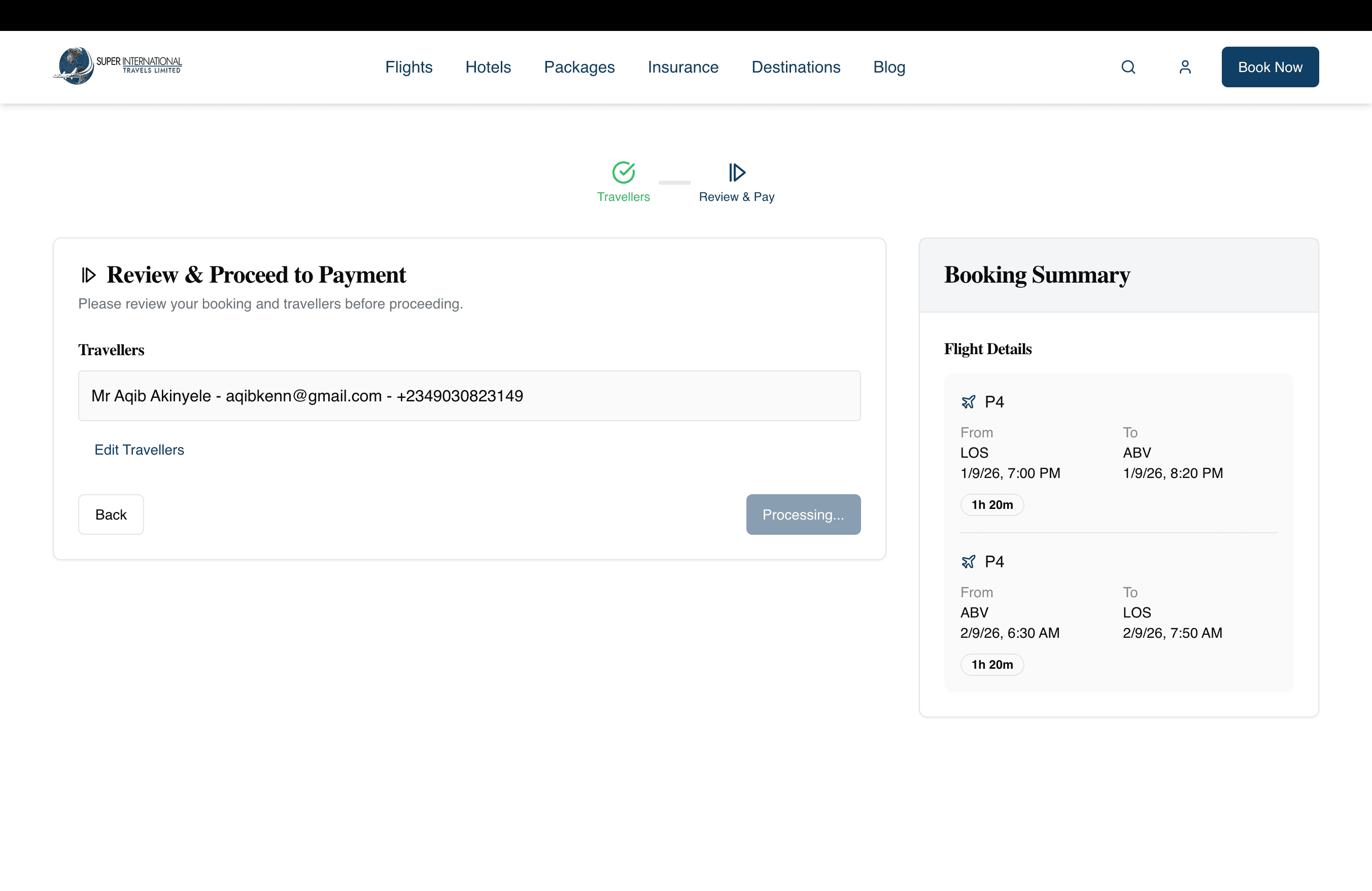Image resolution: width=1372 pixels, height=891 pixels.
Task: Open the user account profile icon
Action: pos(1185,67)
